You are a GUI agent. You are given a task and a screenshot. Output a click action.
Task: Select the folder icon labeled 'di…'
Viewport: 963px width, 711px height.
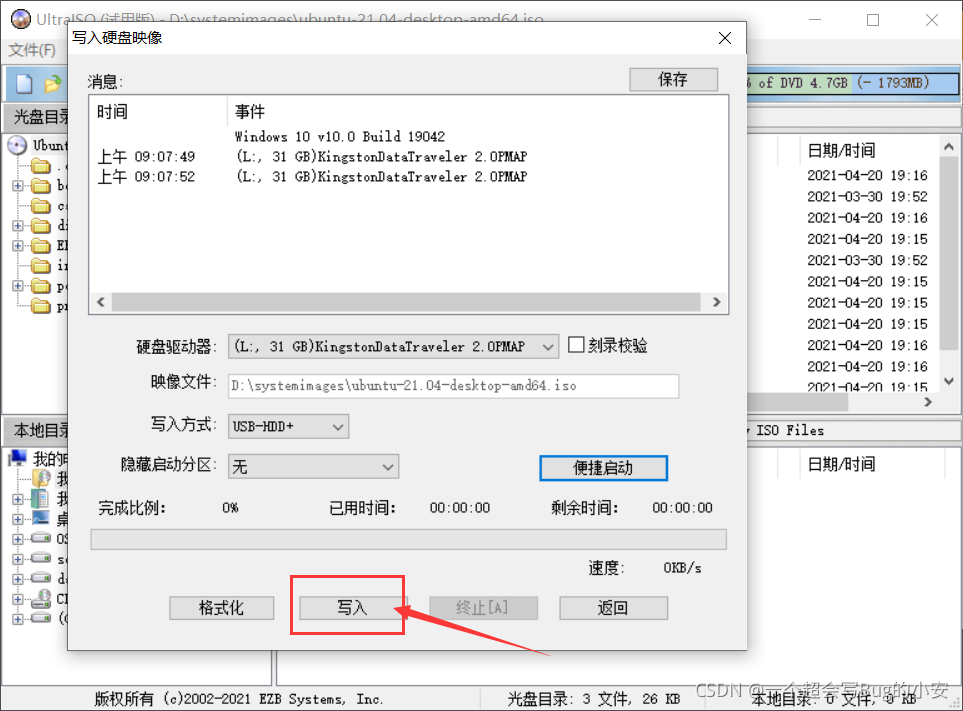(x=41, y=226)
